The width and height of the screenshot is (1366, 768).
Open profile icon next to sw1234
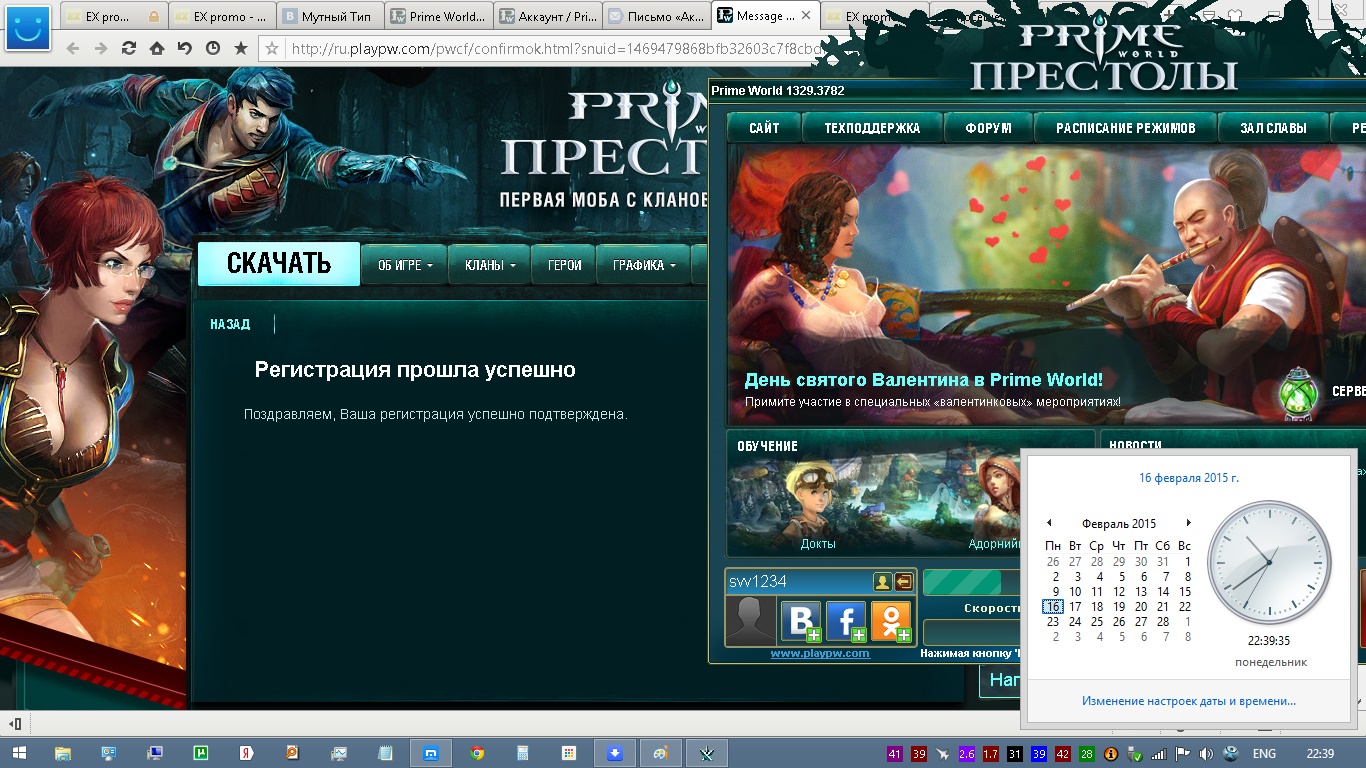[882, 581]
